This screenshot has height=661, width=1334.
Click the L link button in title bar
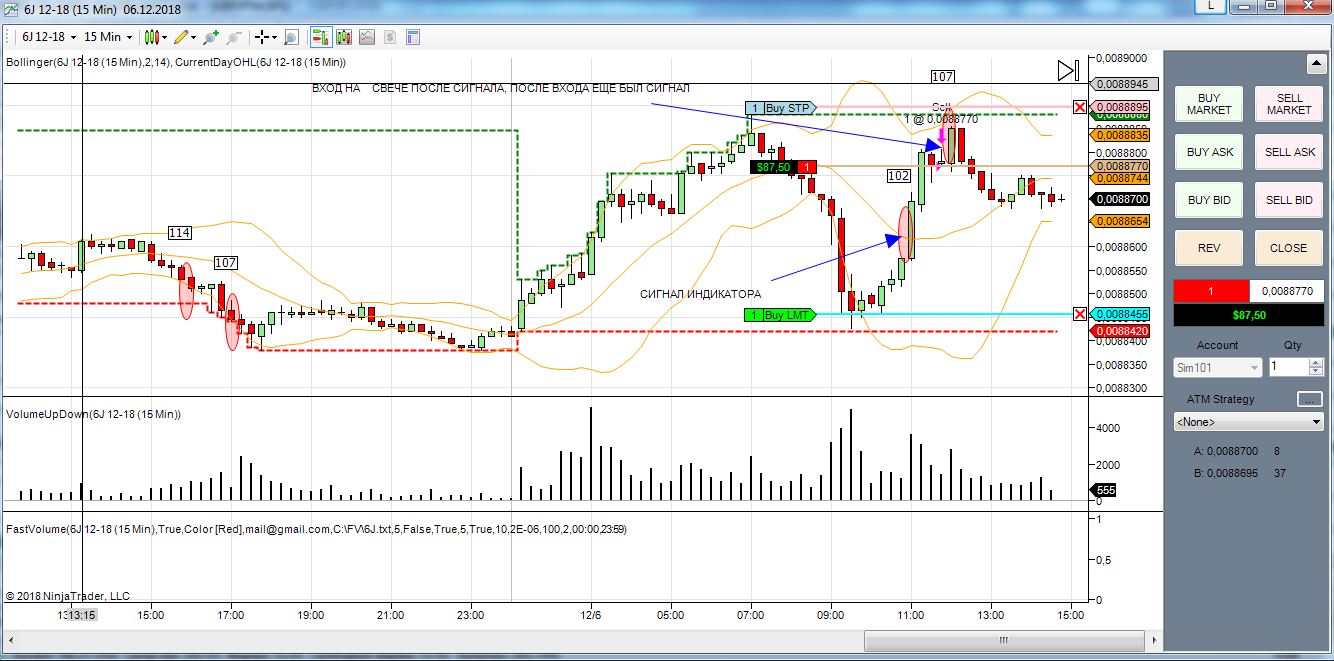(x=1211, y=5)
